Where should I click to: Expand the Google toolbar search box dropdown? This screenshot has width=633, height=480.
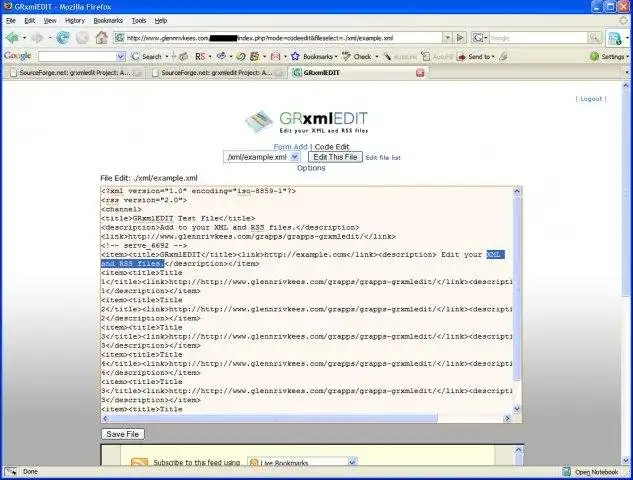click(x=120, y=57)
